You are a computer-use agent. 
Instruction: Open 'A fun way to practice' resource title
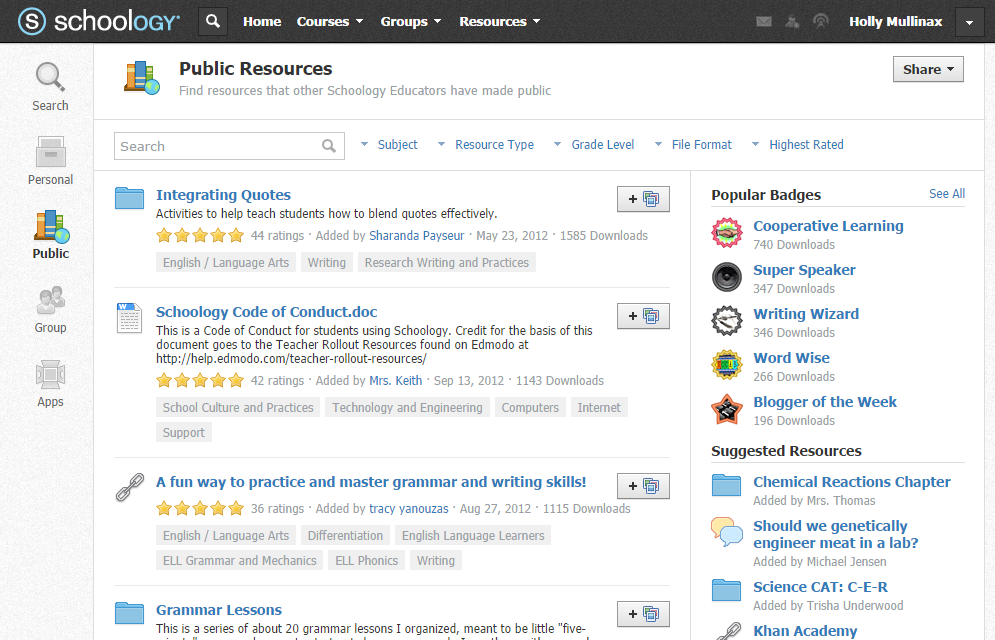(371, 482)
